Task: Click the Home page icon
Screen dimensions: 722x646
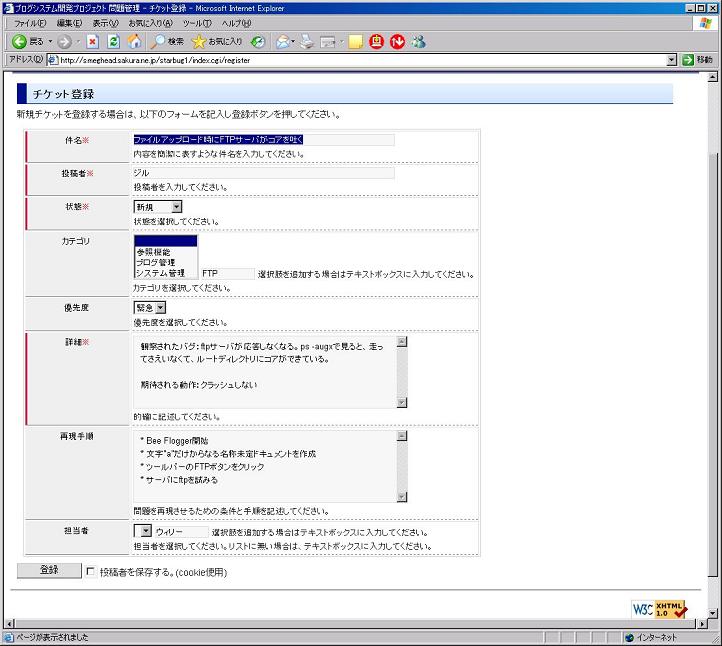Action: pyautogui.click(x=134, y=42)
